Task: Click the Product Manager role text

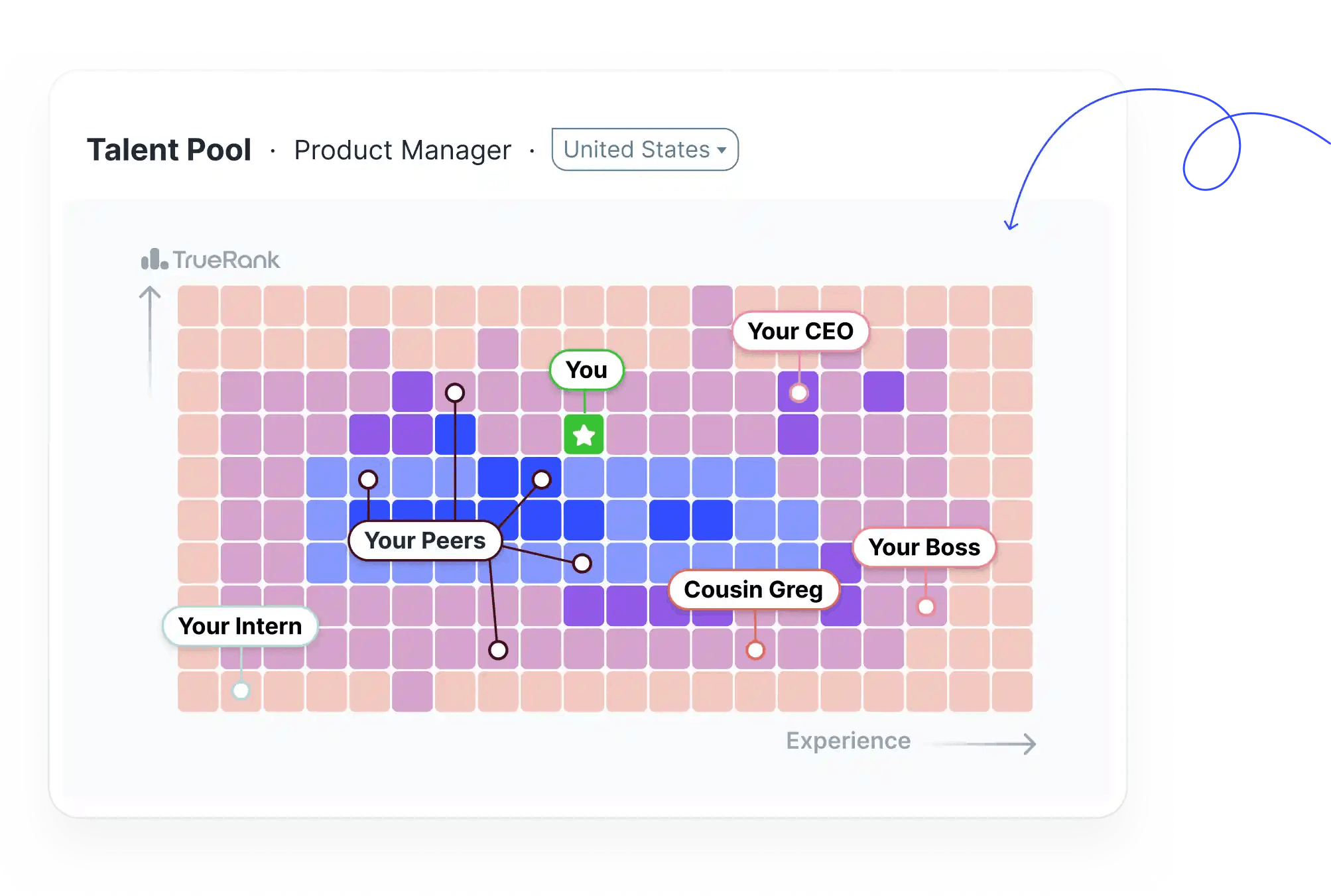Action: pyautogui.click(x=403, y=151)
